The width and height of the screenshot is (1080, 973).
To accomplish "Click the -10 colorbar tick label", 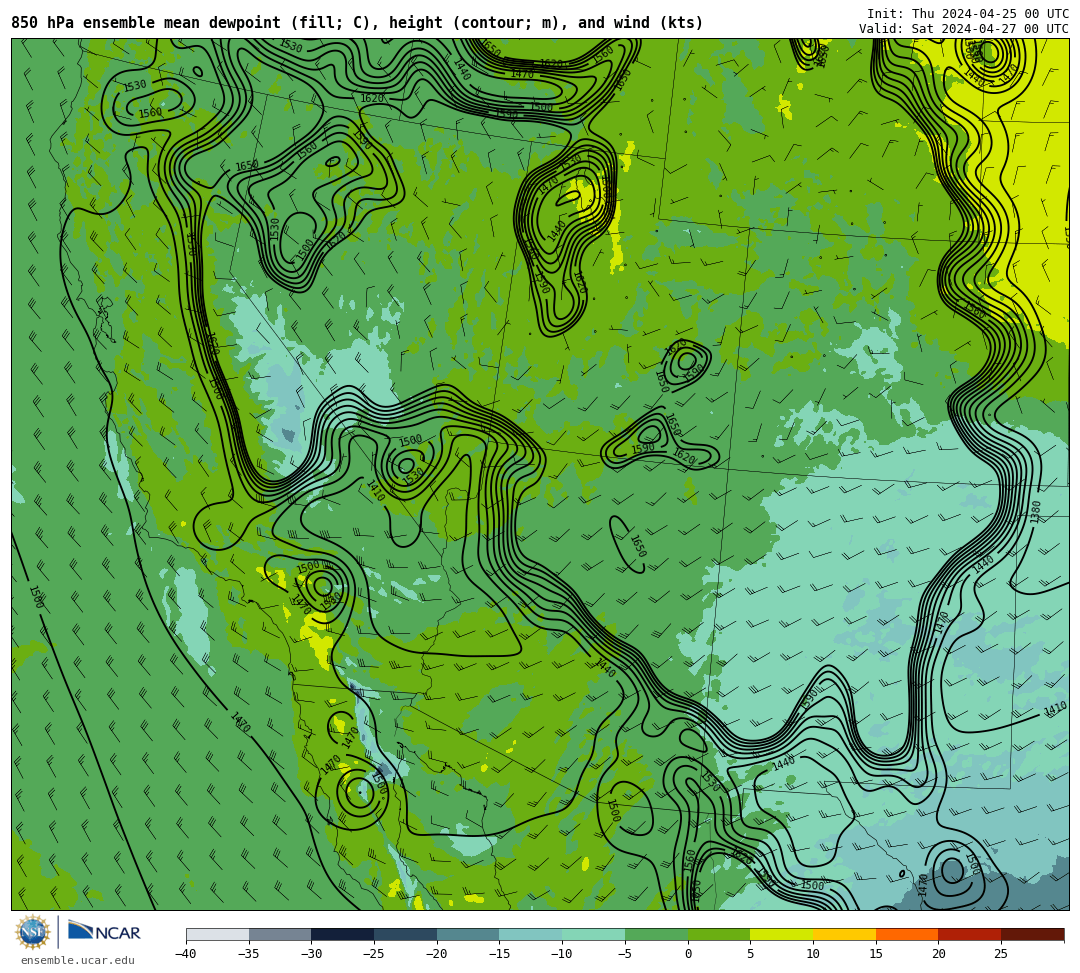I will click(x=562, y=954).
